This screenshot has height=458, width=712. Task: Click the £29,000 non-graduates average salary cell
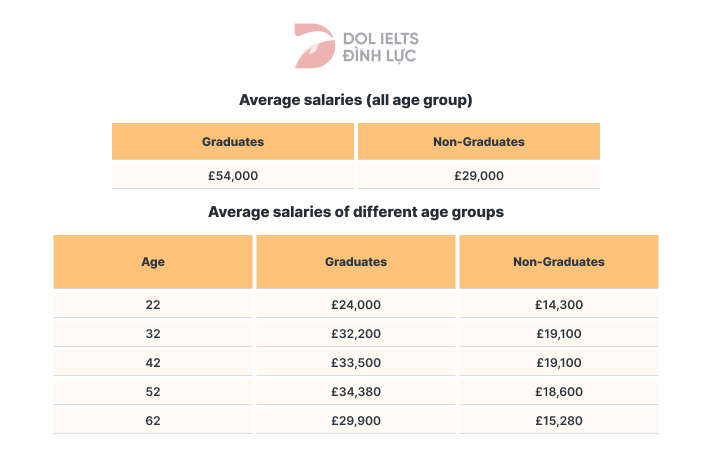point(479,175)
